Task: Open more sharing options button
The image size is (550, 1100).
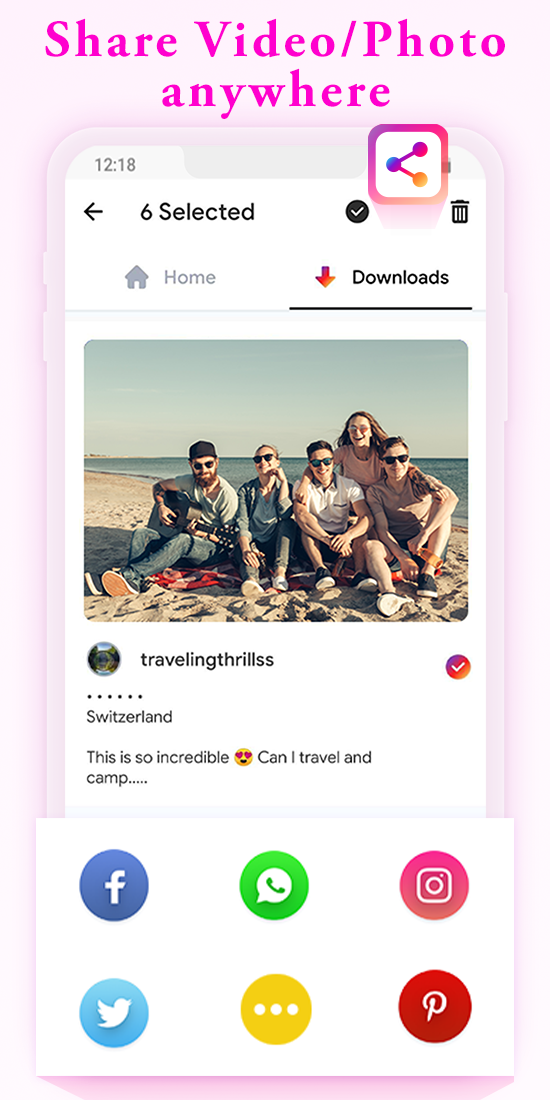Action: click(x=275, y=1010)
